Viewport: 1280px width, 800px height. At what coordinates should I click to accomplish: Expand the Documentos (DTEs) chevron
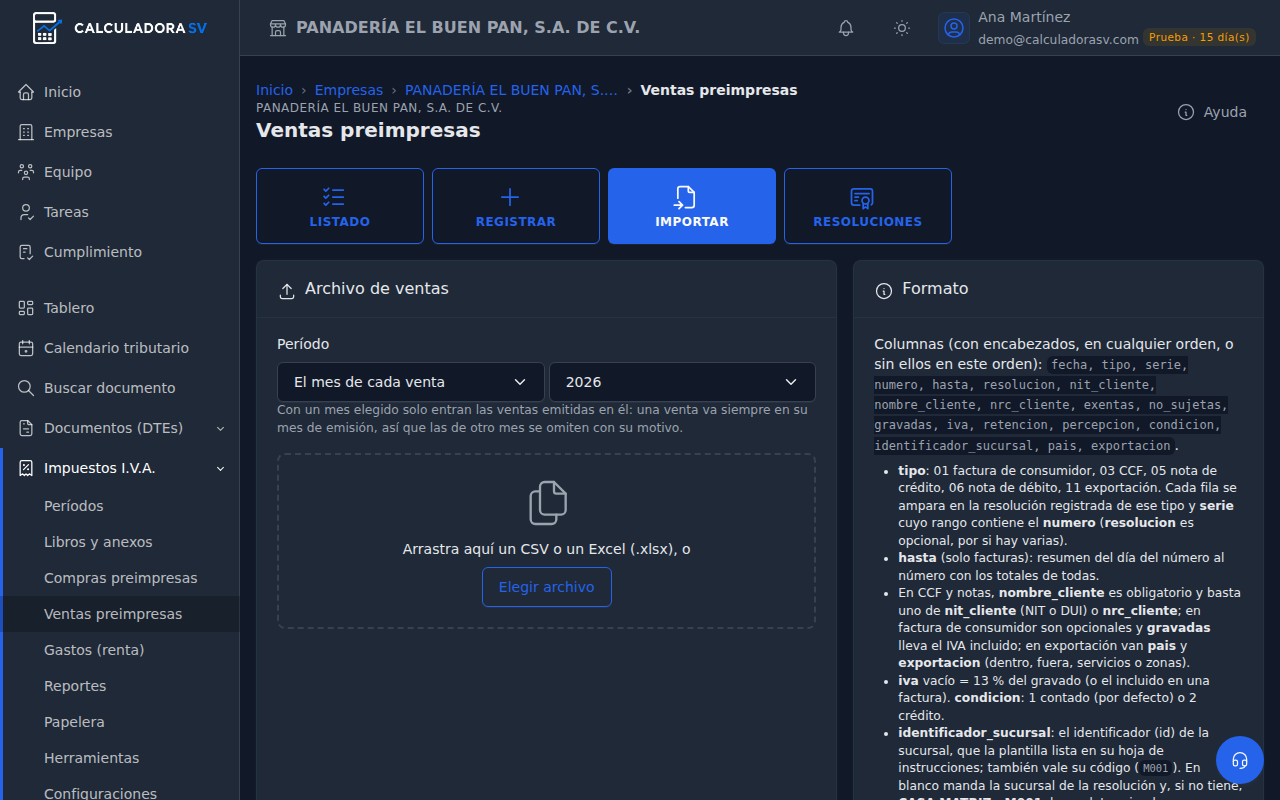coord(221,428)
